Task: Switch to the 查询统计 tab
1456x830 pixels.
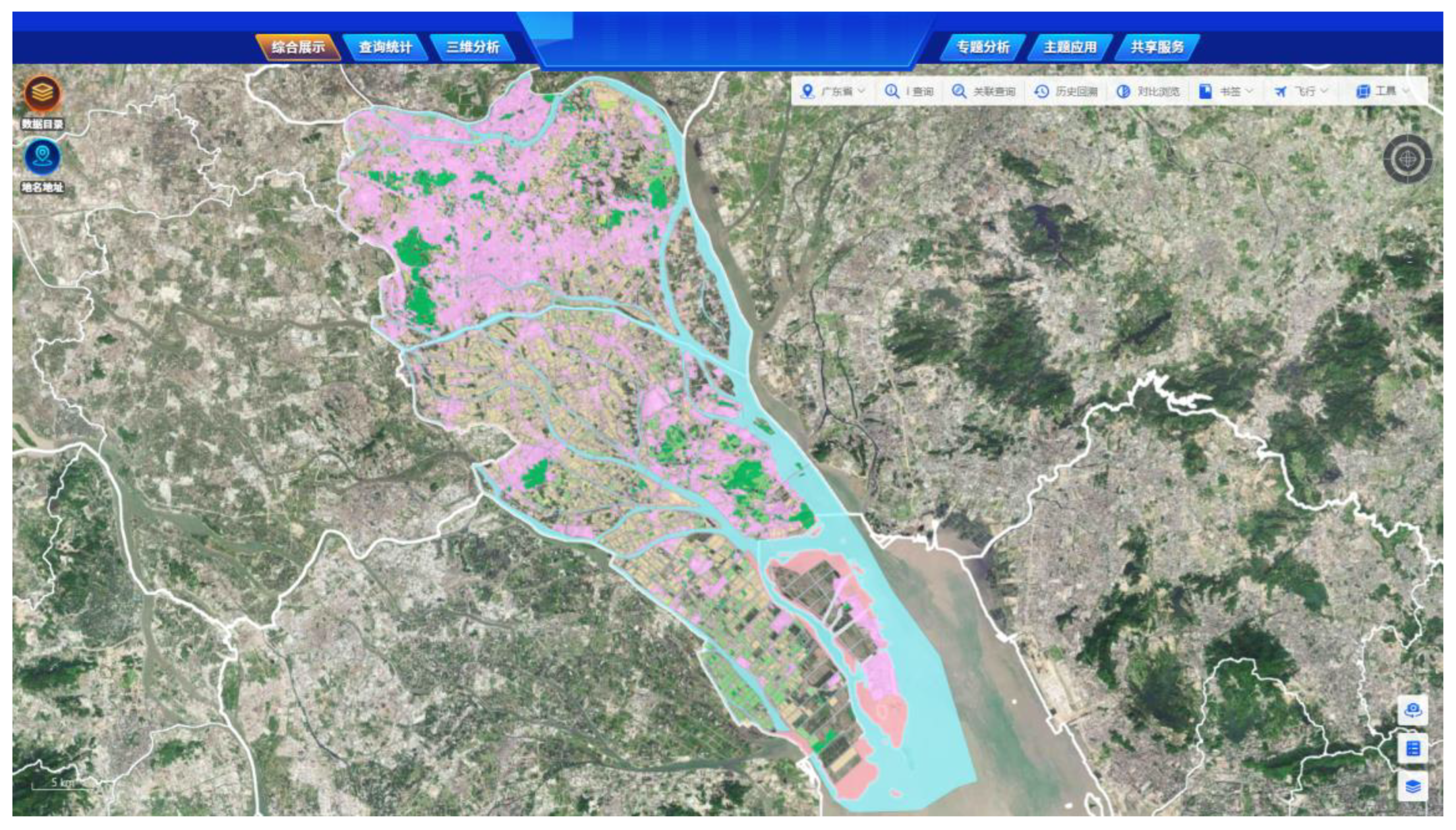Action: tap(386, 47)
